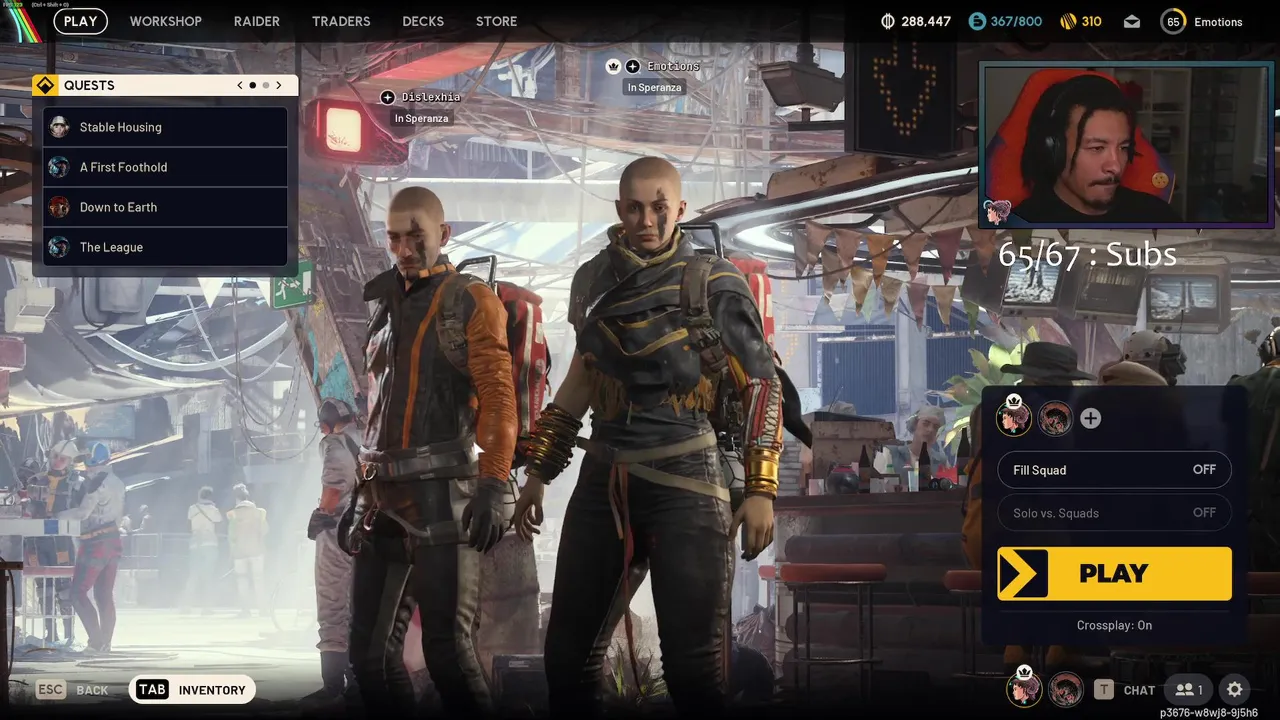Select the Dislexhia player nameplate
Screen dimensions: 1280x720
pyautogui.click(x=431, y=97)
